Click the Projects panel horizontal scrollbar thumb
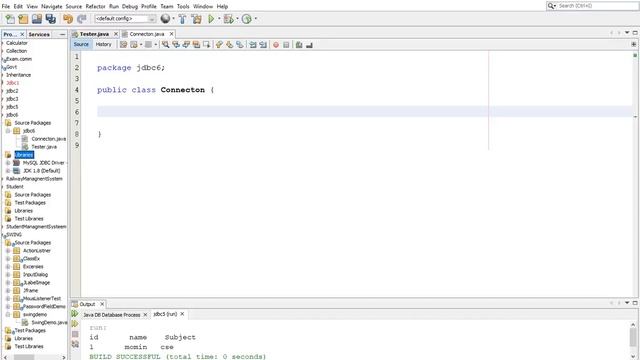The image size is (640, 360). tap(24, 357)
